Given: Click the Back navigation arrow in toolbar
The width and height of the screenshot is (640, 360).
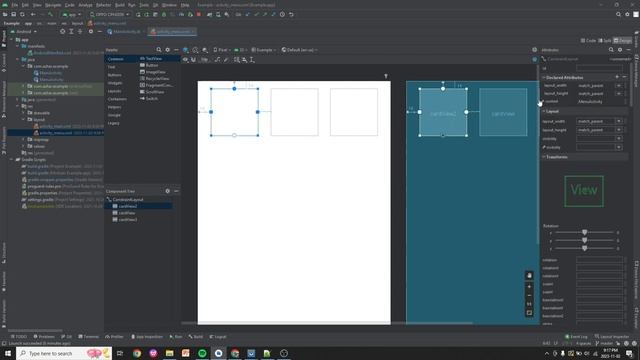Looking at the screenshot, I should pyautogui.click(x=33, y=14).
